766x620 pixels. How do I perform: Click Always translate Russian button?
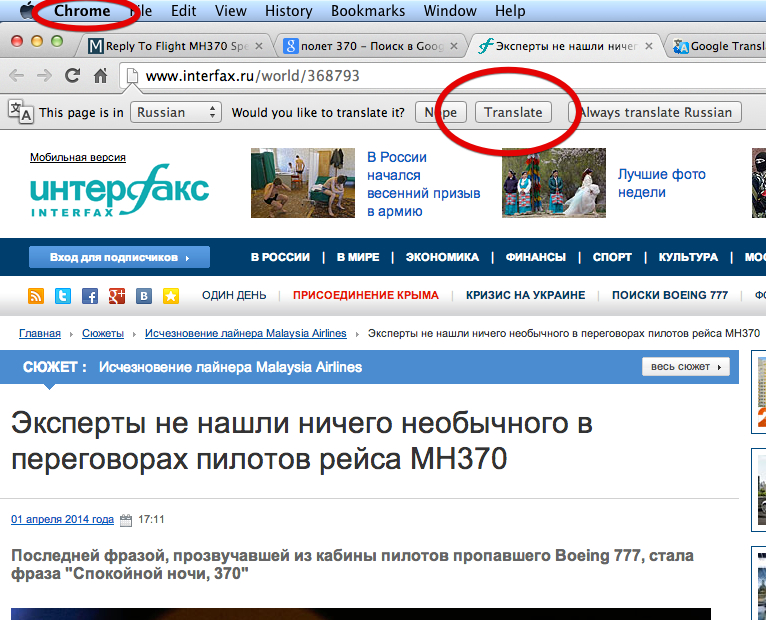click(655, 112)
